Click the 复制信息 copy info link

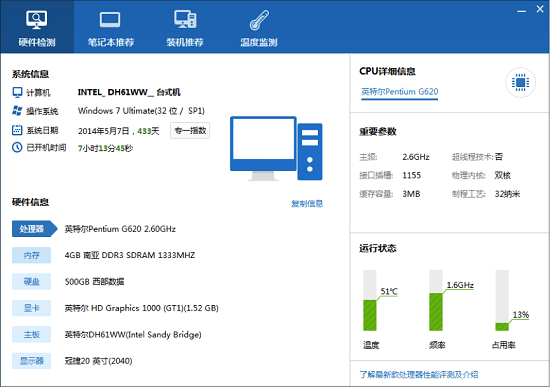click(307, 203)
